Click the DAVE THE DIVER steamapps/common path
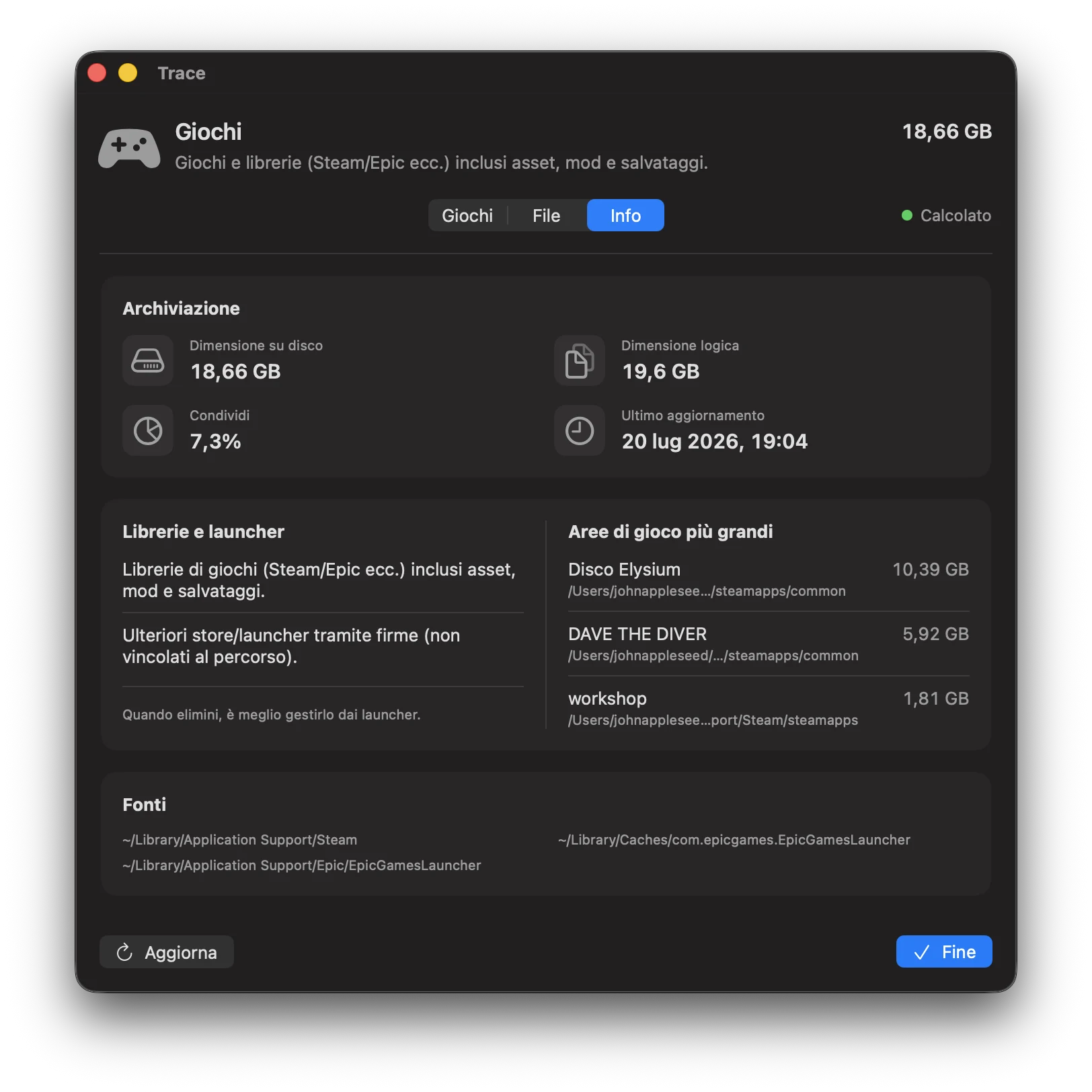The height and width of the screenshot is (1092, 1092). click(x=713, y=656)
